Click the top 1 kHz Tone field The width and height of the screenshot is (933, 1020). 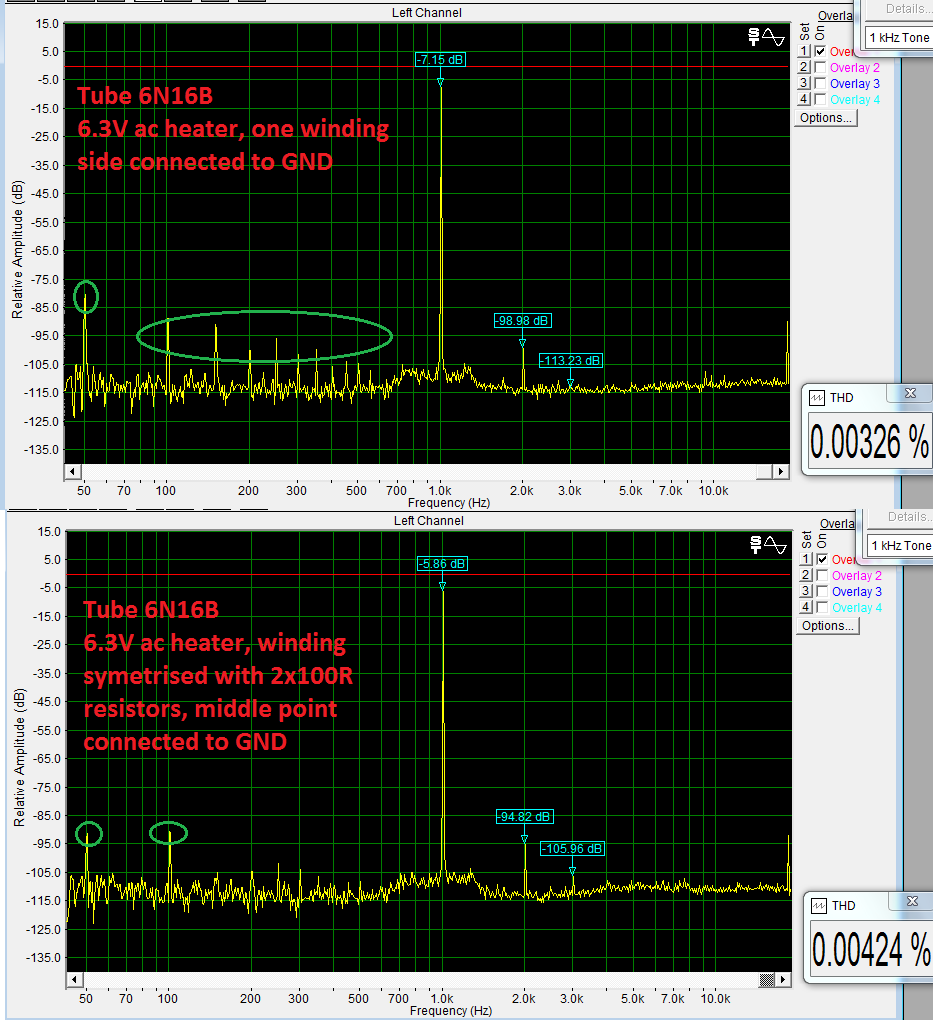(x=899, y=38)
